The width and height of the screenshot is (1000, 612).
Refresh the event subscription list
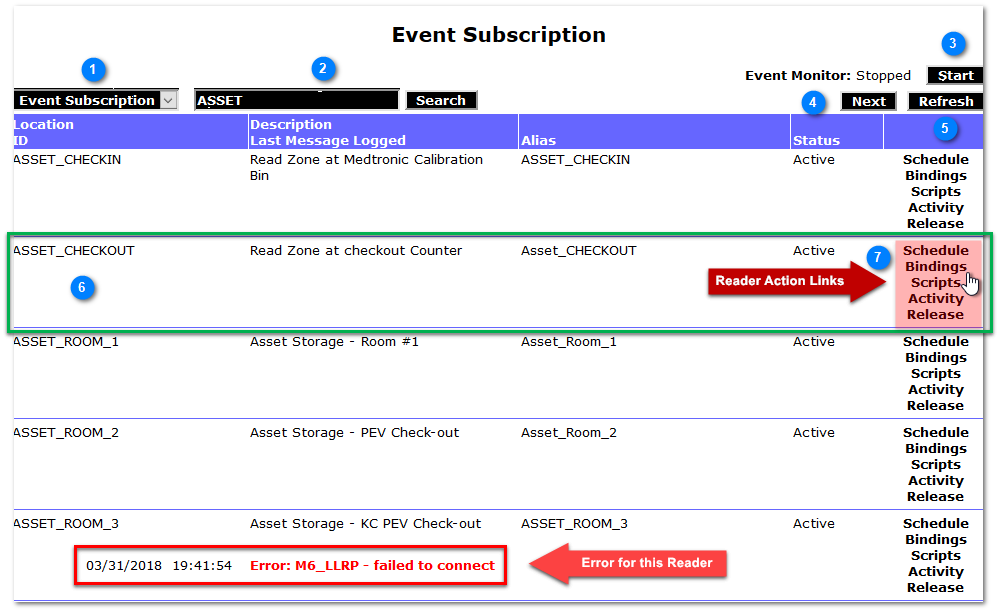(945, 101)
